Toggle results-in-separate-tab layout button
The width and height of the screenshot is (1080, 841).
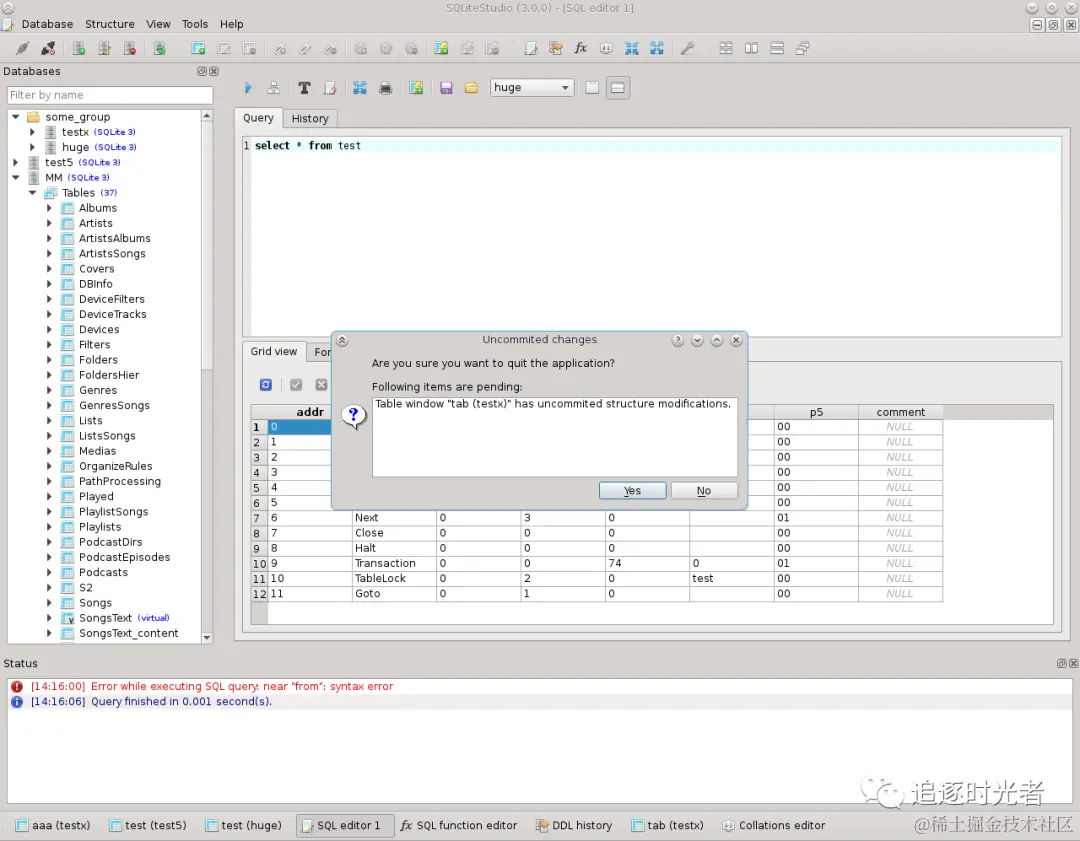[592, 87]
